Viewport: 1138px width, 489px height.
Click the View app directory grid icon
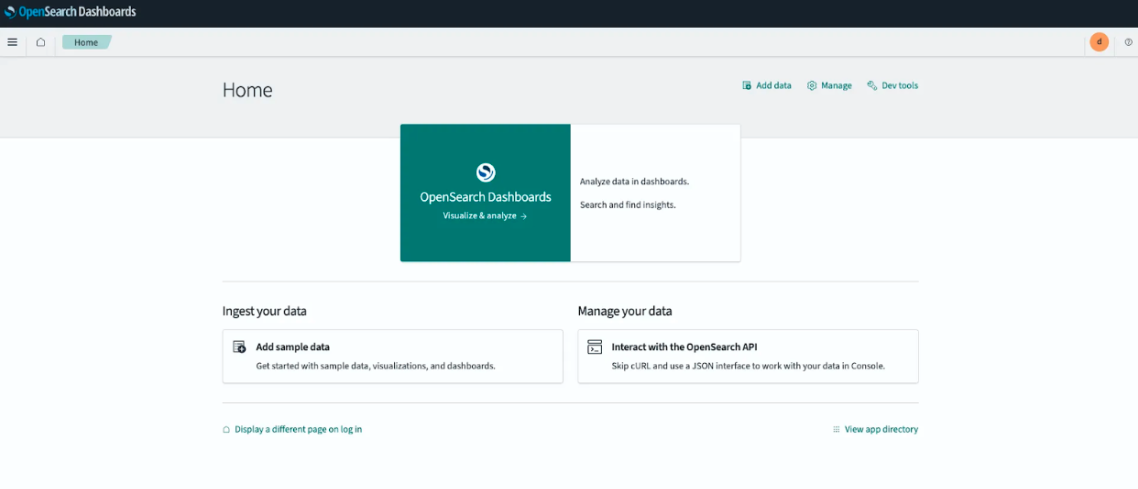click(x=836, y=430)
